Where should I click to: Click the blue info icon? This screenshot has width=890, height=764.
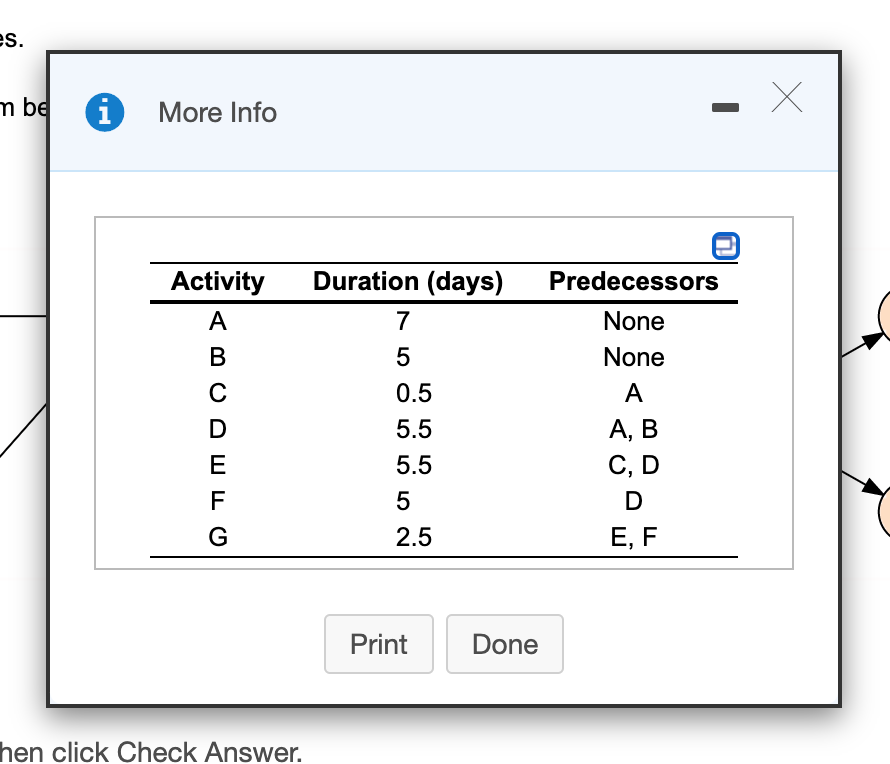(x=105, y=112)
